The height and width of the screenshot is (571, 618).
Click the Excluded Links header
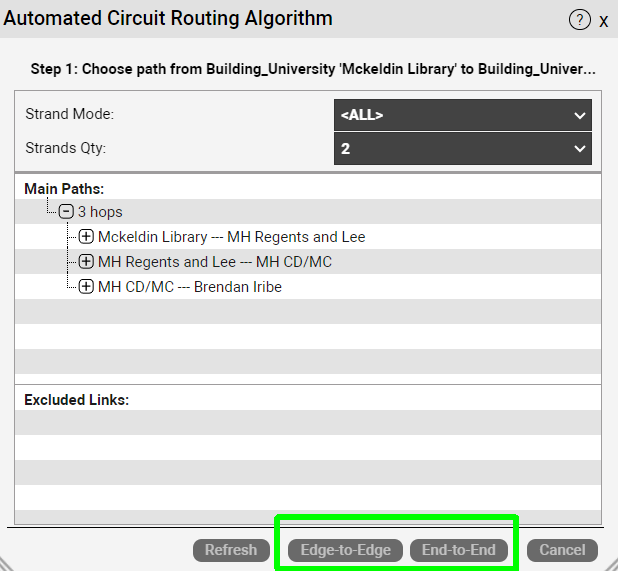pyautogui.click(x=76, y=399)
